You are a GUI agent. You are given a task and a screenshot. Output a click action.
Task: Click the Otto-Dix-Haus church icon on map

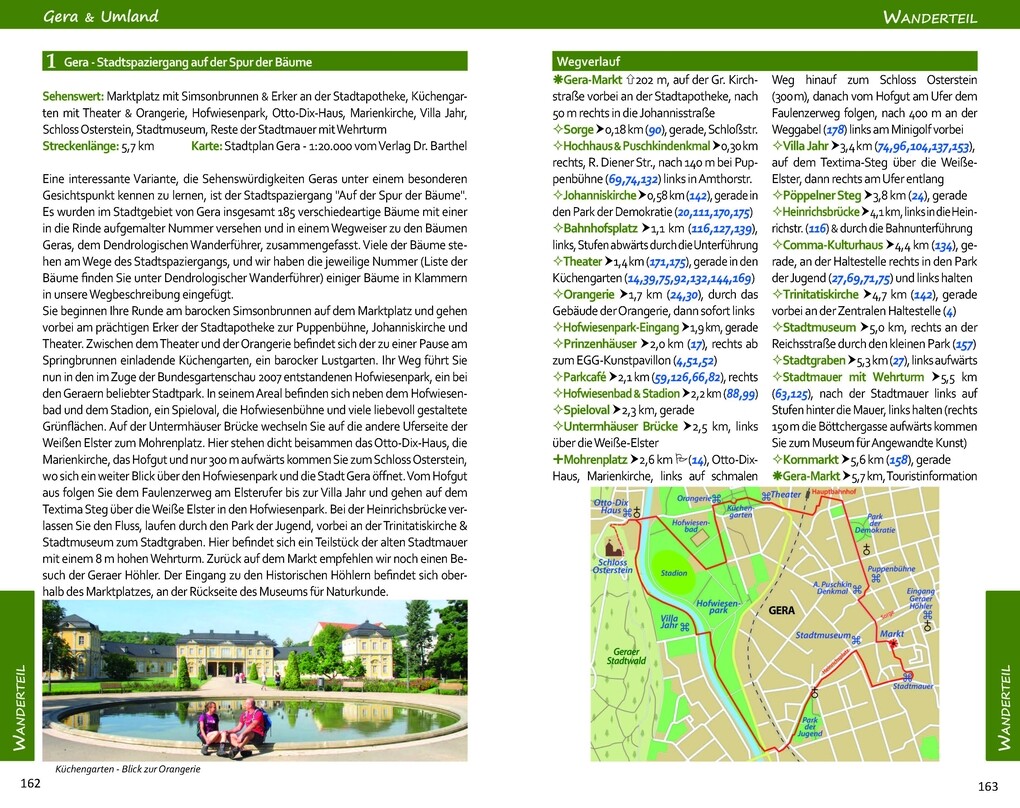(637, 513)
